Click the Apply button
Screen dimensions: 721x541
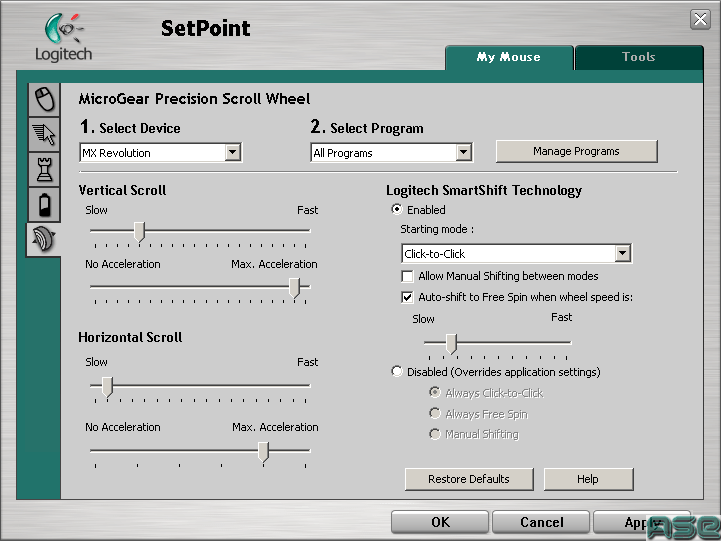pos(642,522)
